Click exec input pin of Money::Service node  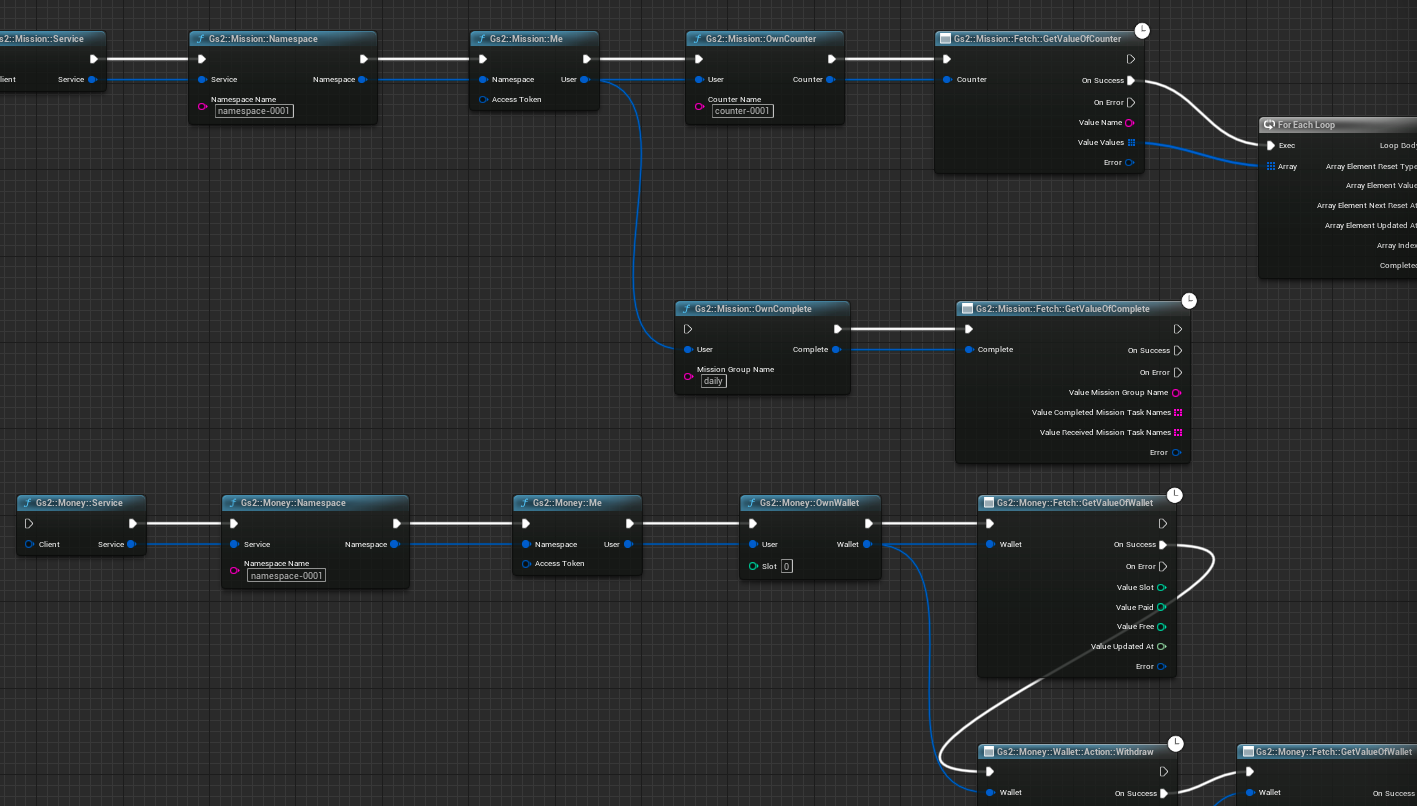click(x=30, y=523)
